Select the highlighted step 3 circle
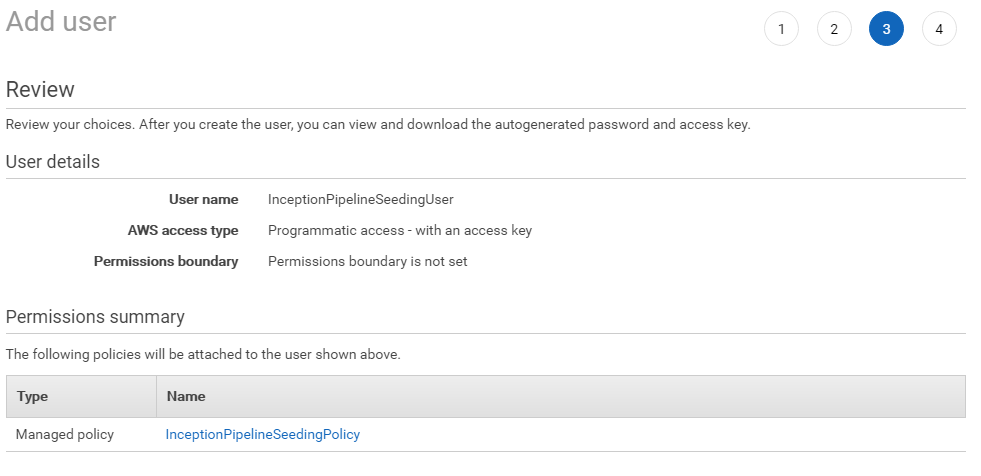981x476 pixels. coord(886,29)
